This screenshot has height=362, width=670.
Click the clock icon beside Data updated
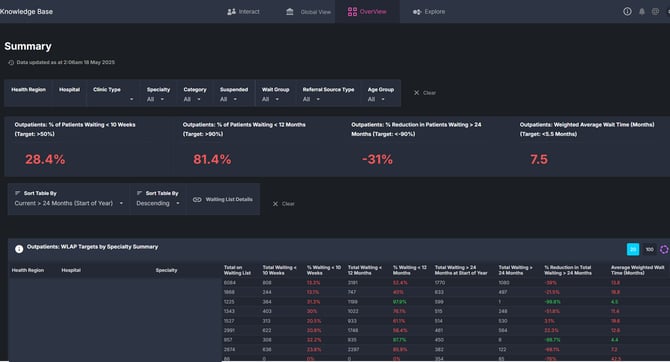11,62
